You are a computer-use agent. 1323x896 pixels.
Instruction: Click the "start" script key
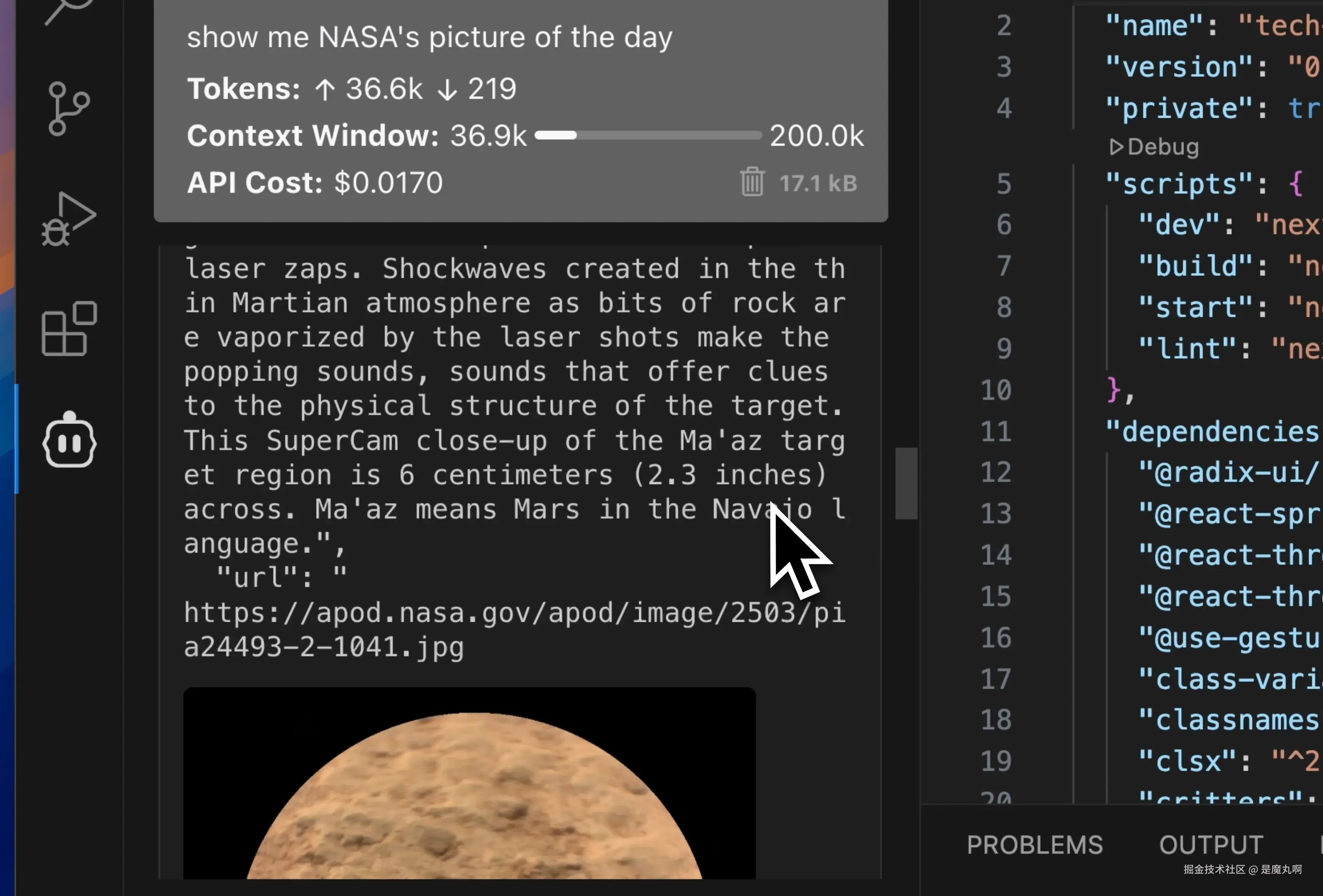coord(1196,307)
